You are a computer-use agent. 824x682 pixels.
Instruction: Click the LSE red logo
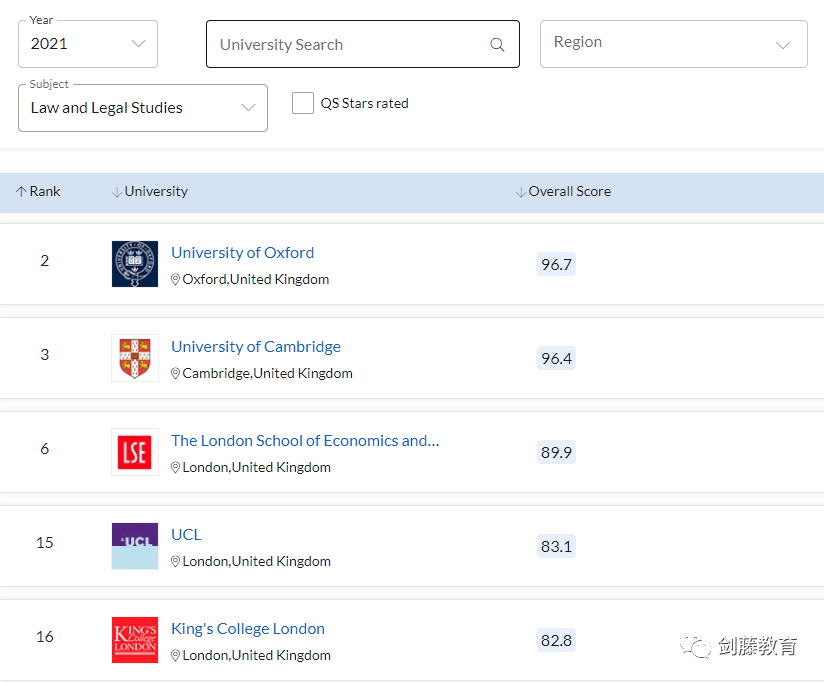pyautogui.click(x=135, y=452)
